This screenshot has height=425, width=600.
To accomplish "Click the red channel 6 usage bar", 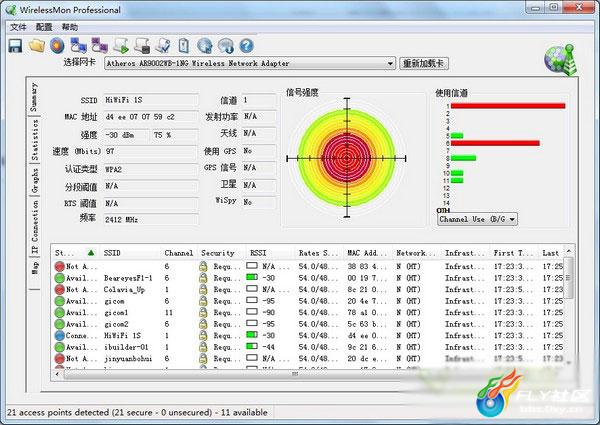I will (x=495, y=143).
